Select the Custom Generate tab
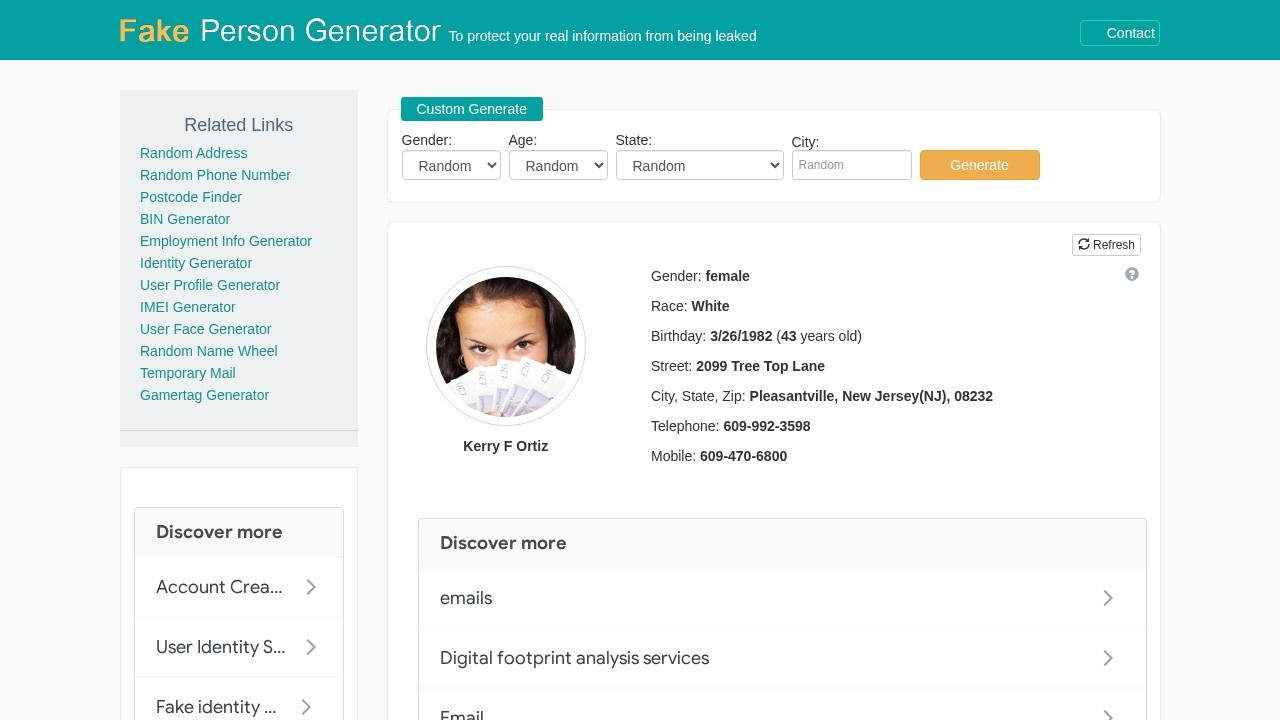1280x720 pixels. click(471, 109)
